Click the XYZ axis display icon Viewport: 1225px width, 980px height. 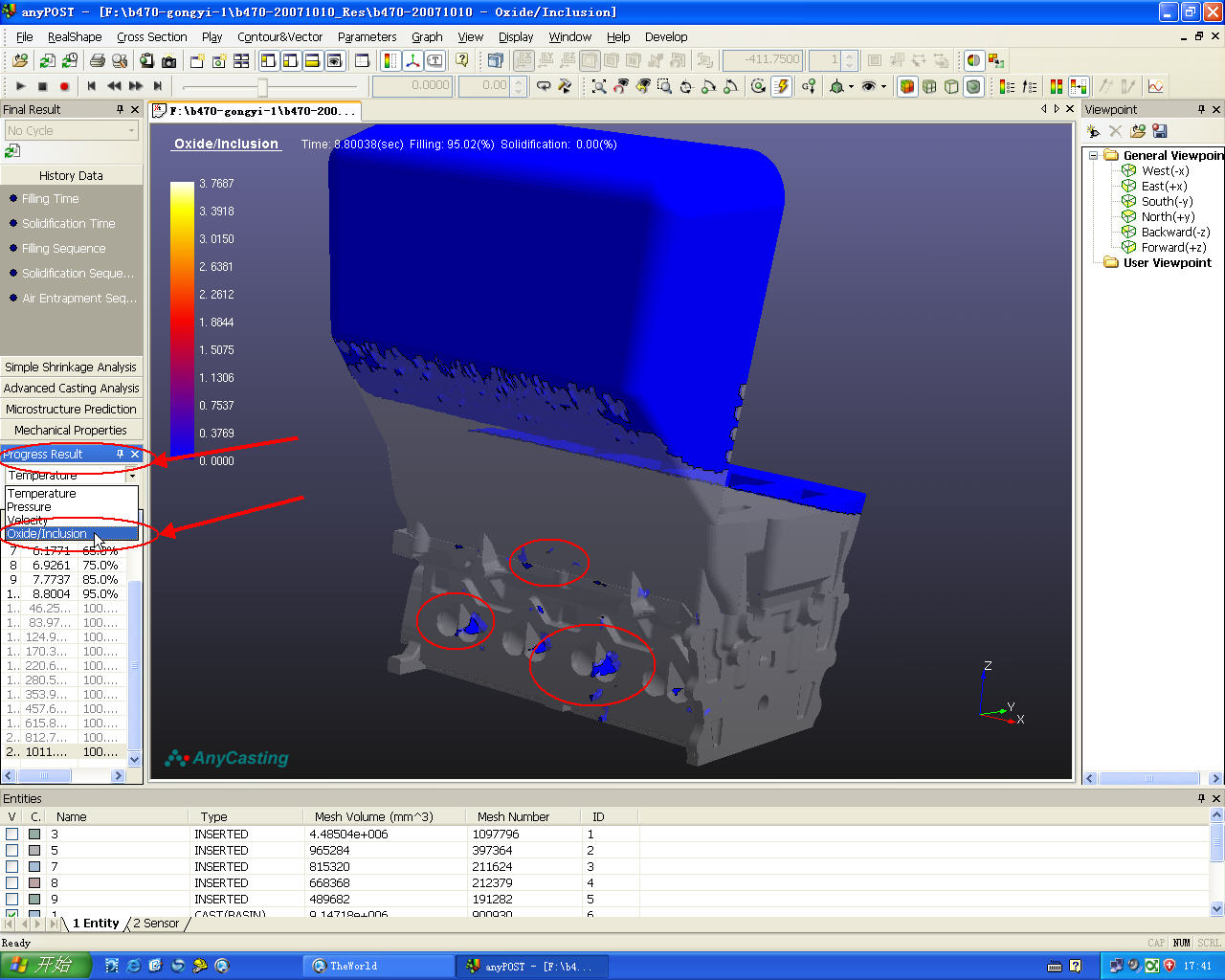412,60
